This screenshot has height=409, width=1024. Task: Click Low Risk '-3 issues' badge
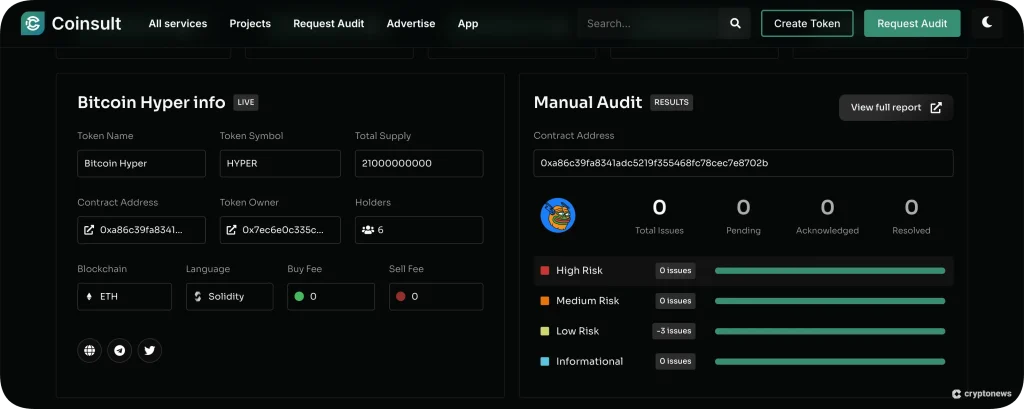[674, 331]
